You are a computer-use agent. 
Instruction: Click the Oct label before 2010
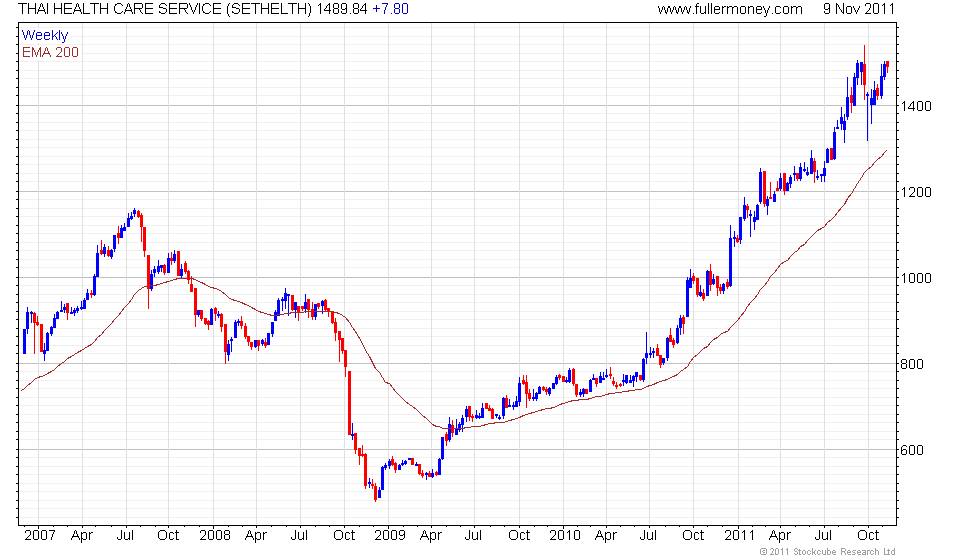pyautogui.click(x=519, y=536)
